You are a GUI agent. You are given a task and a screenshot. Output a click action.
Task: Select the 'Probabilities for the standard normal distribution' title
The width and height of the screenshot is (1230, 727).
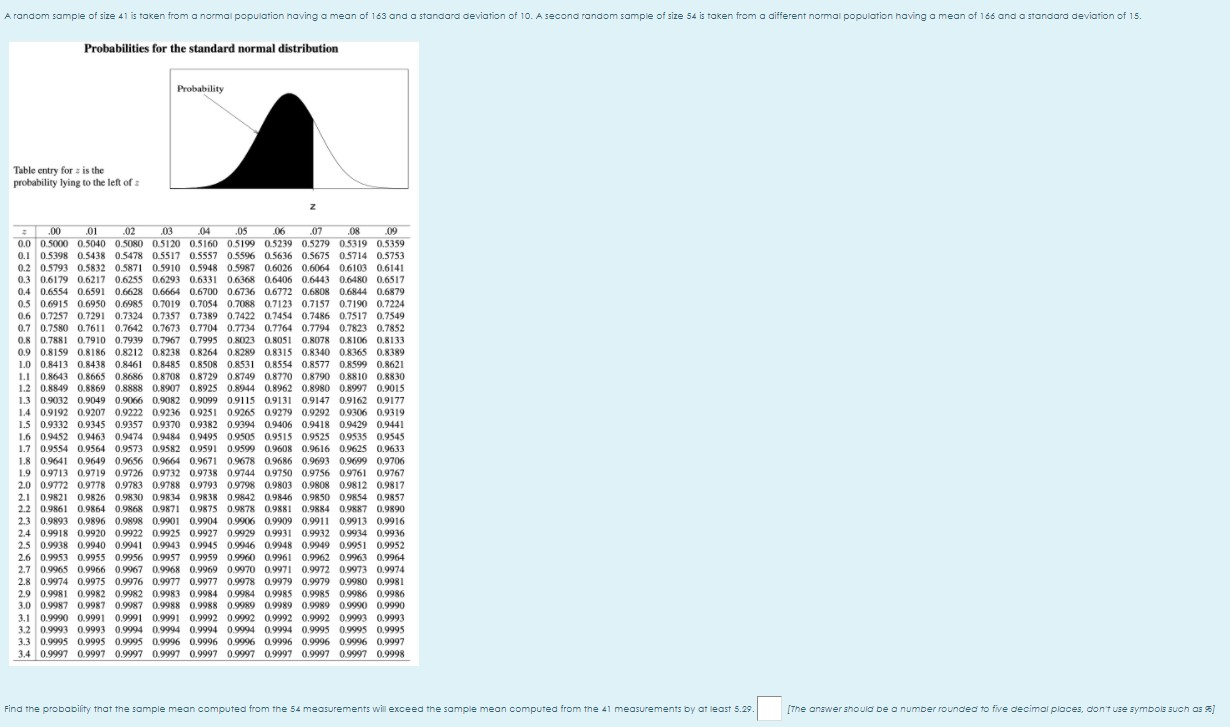coord(211,48)
